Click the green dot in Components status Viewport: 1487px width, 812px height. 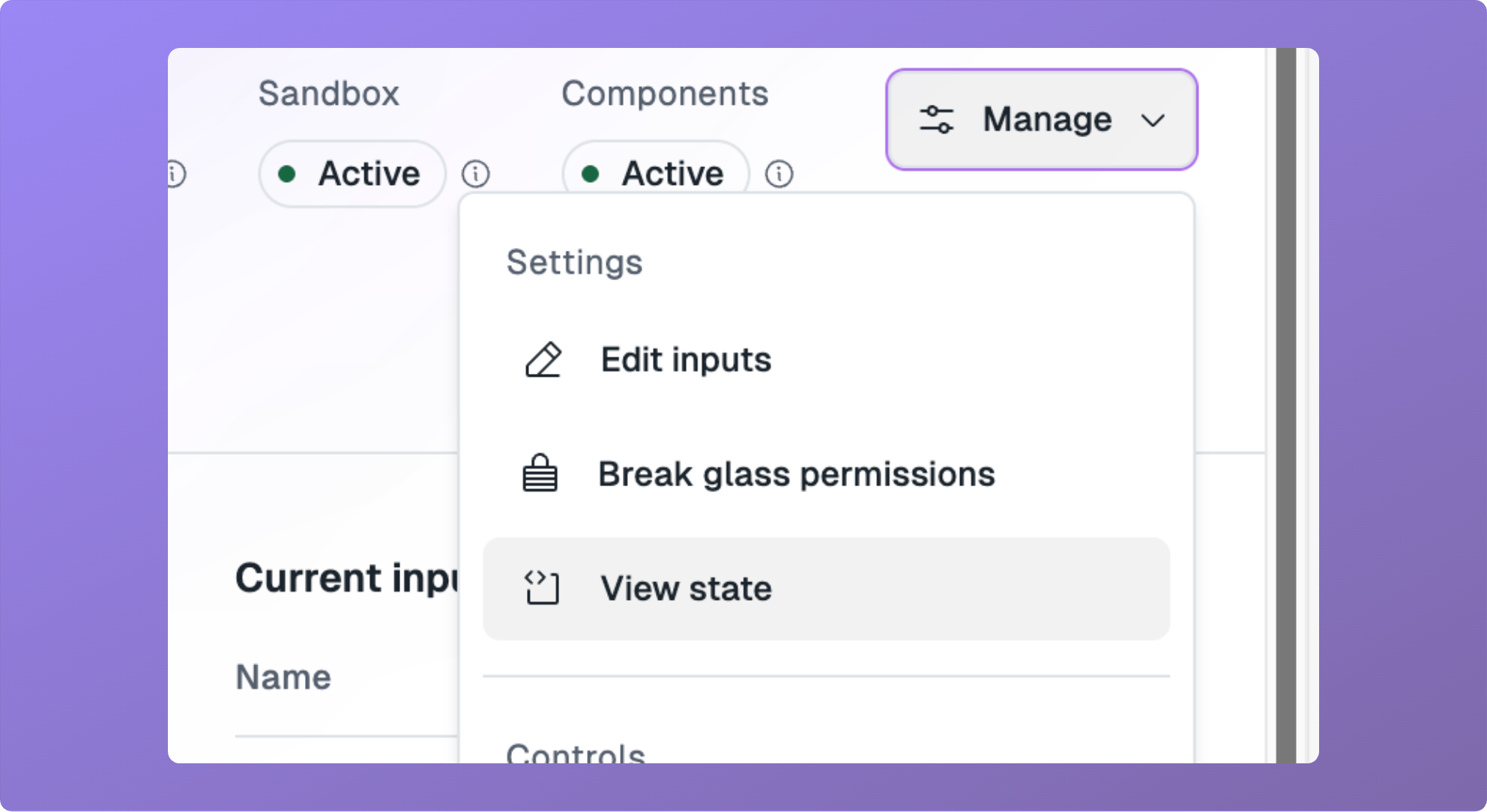(590, 175)
